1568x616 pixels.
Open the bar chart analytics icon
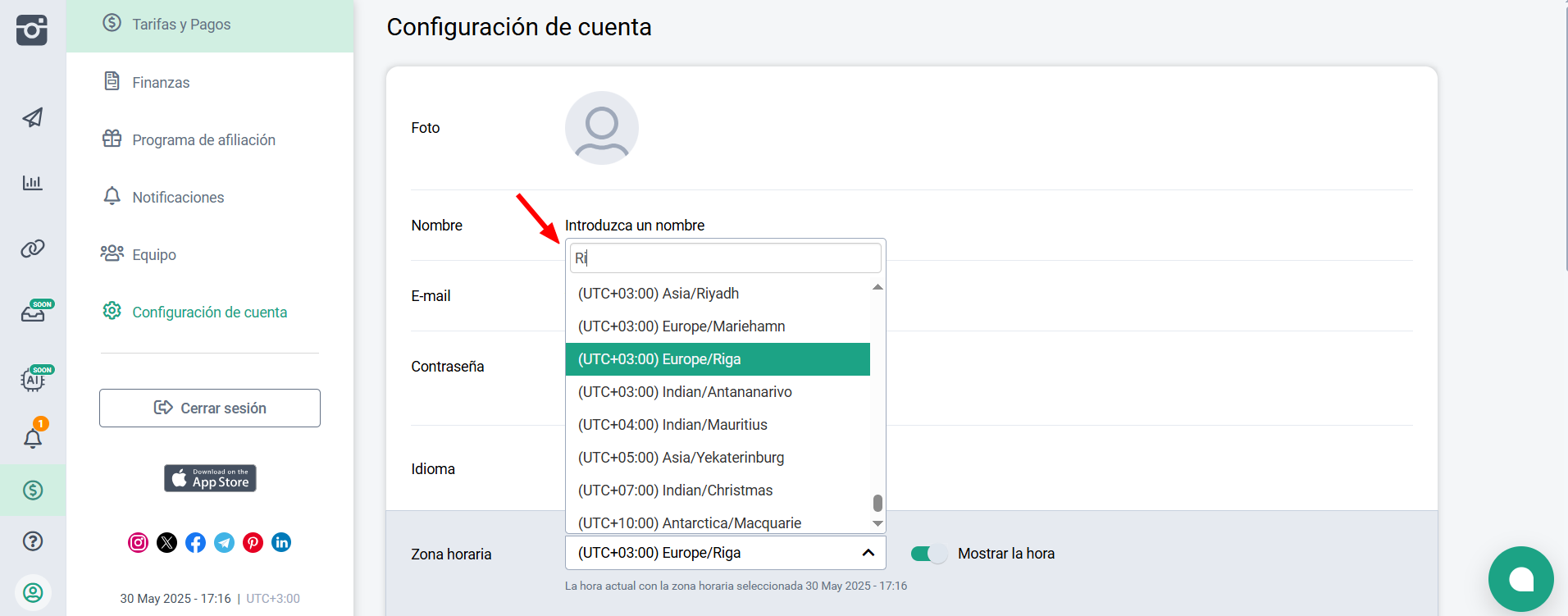[x=33, y=182]
